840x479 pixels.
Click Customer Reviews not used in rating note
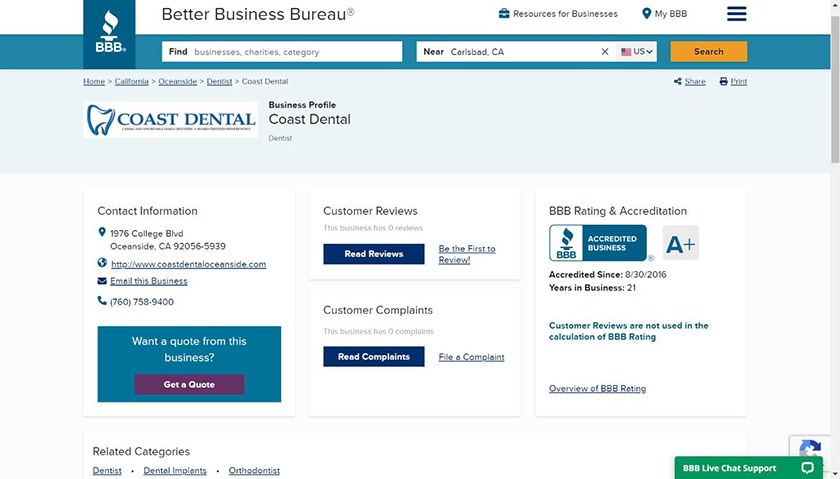pyautogui.click(x=628, y=331)
